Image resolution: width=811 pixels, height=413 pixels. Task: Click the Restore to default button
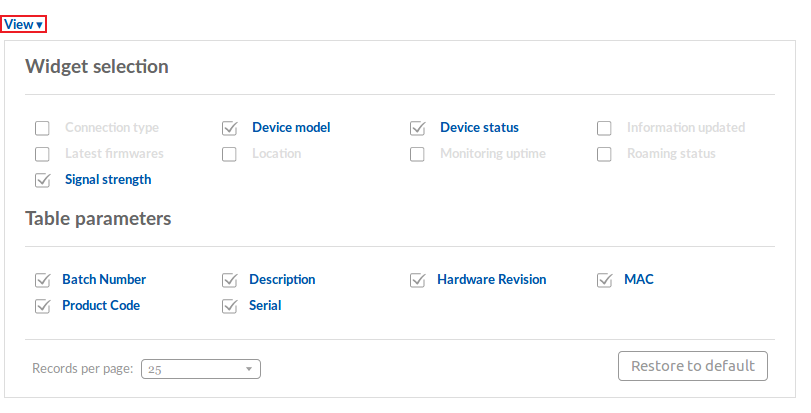(x=693, y=366)
